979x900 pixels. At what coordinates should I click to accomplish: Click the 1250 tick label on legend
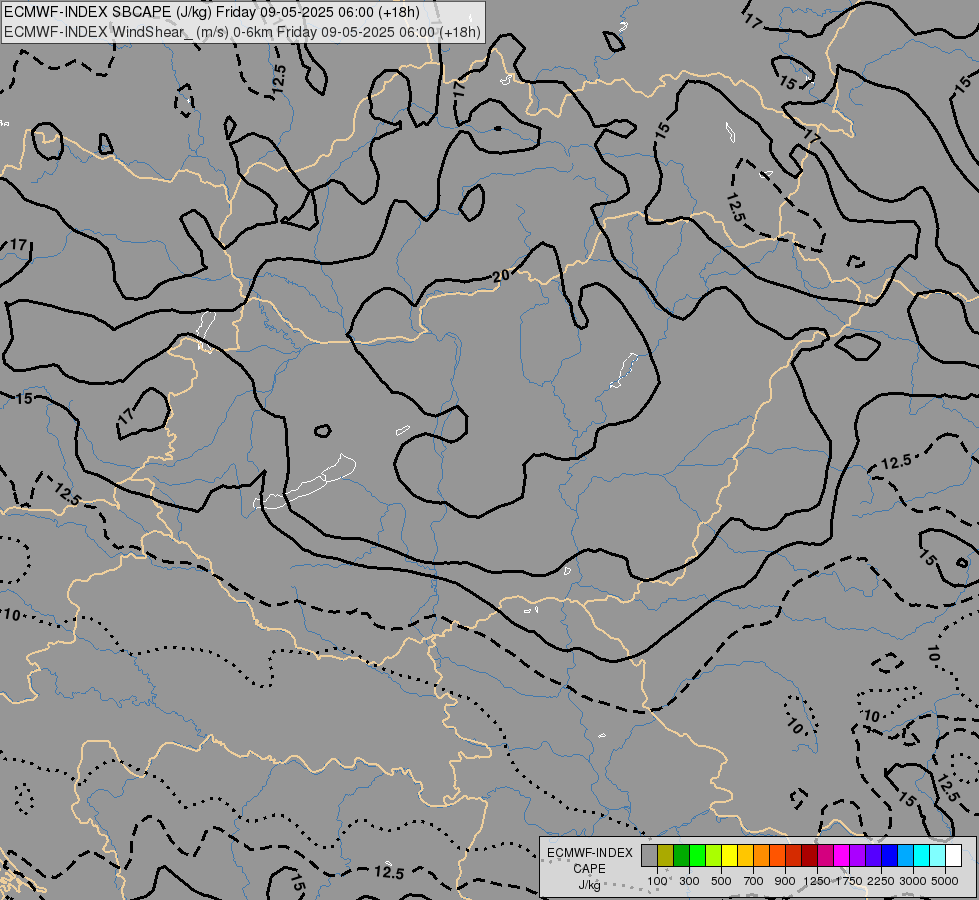pos(817,881)
